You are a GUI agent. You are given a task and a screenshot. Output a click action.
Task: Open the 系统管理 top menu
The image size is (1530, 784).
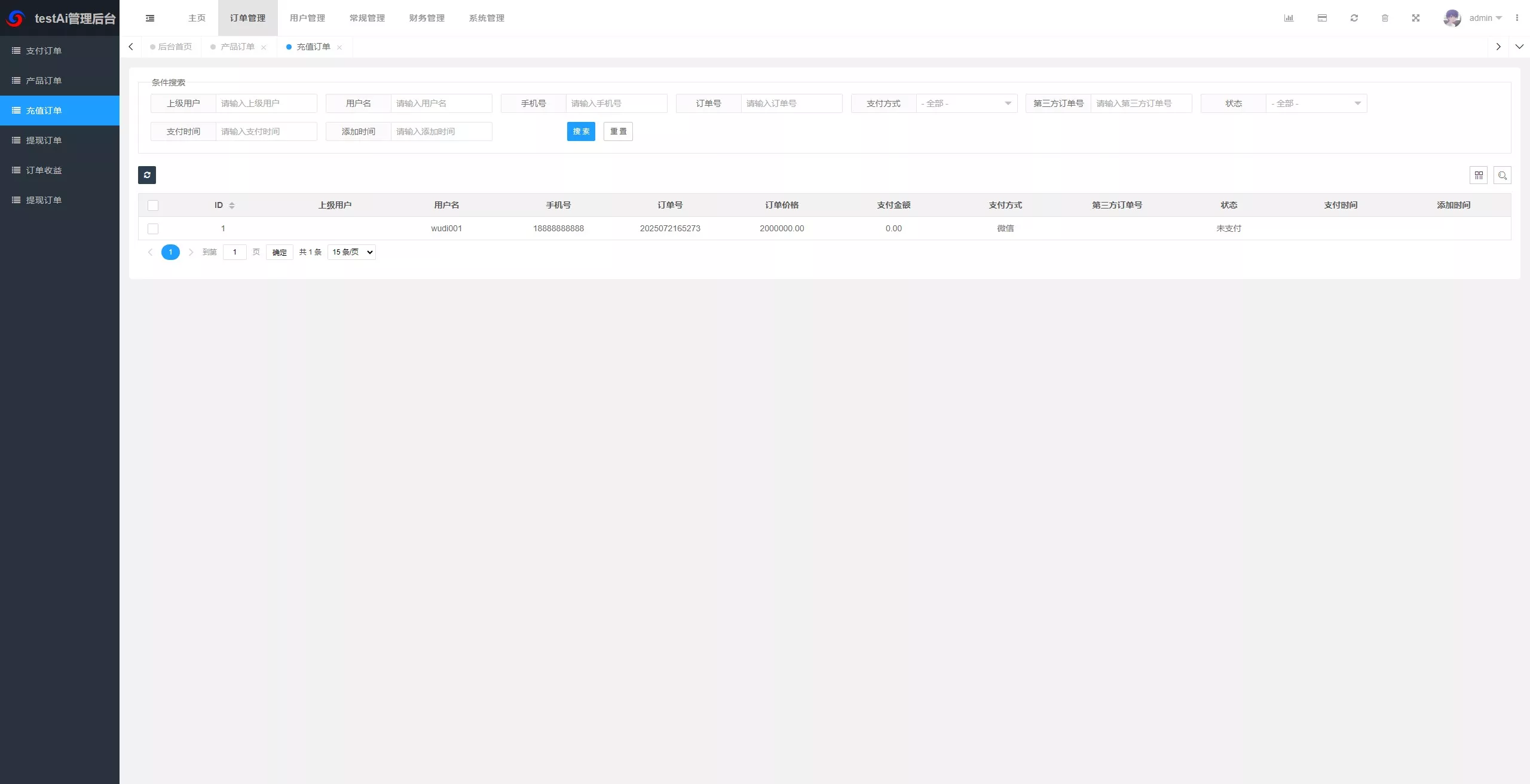pyautogui.click(x=487, y=18)
